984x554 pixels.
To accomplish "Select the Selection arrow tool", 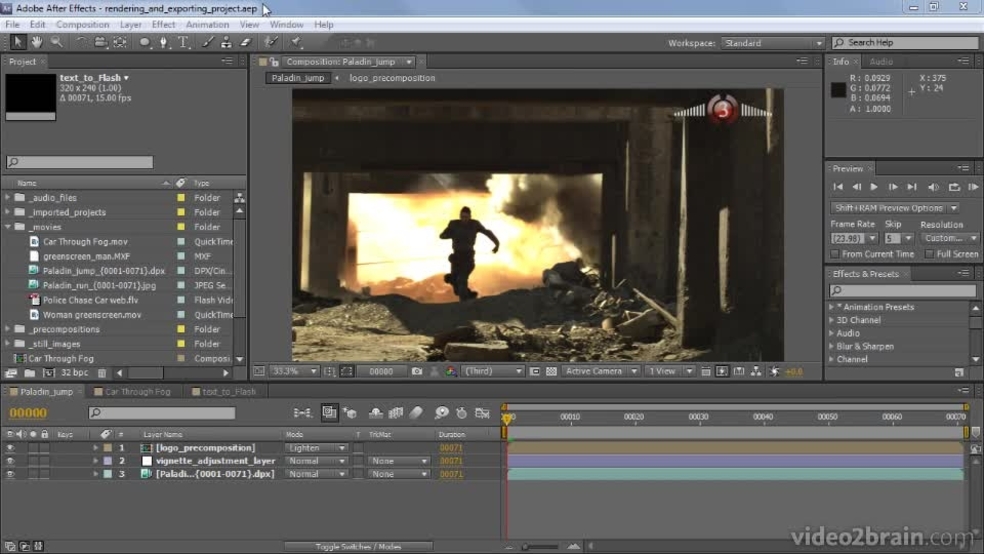I will point(18,42).
